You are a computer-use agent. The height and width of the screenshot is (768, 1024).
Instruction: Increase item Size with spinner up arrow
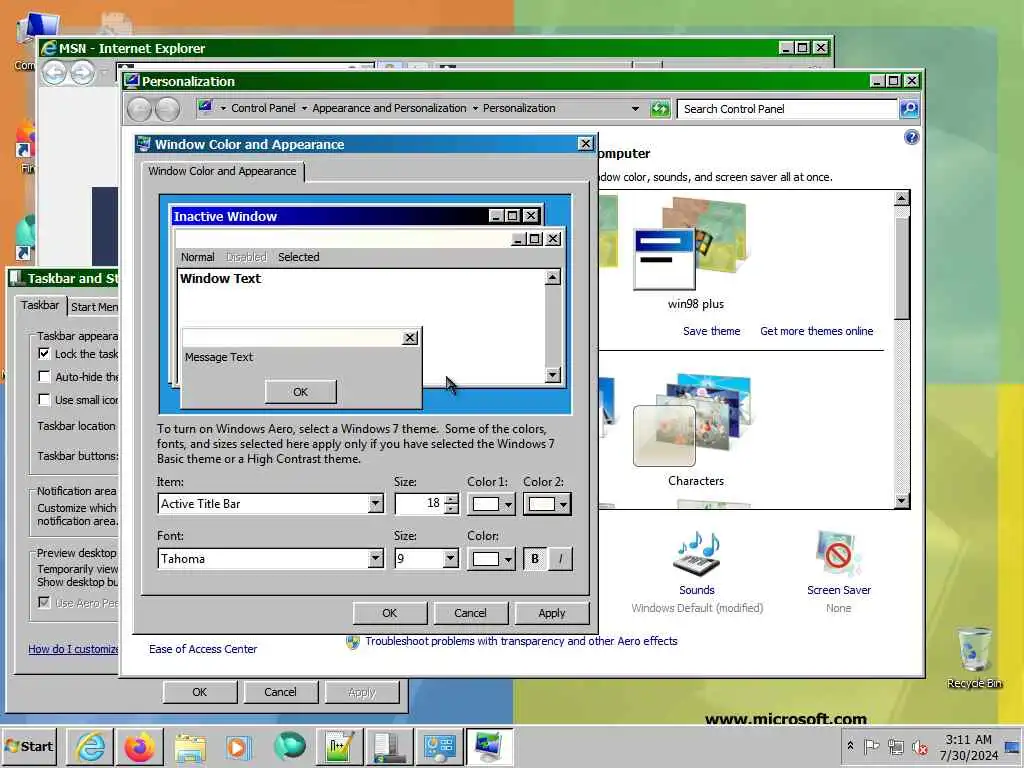click(x=451, y=499)
